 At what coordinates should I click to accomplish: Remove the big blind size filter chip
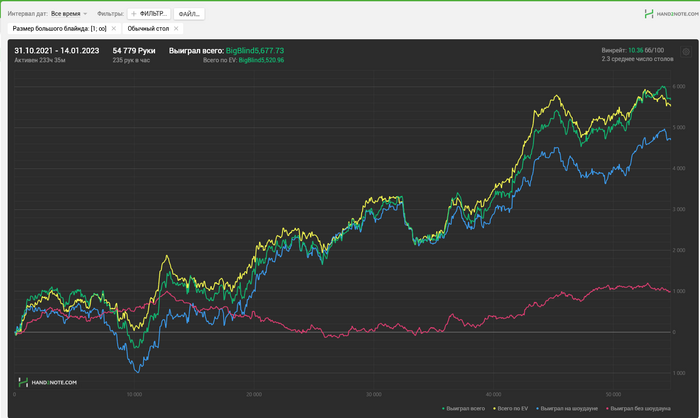[x=113, y=29]
